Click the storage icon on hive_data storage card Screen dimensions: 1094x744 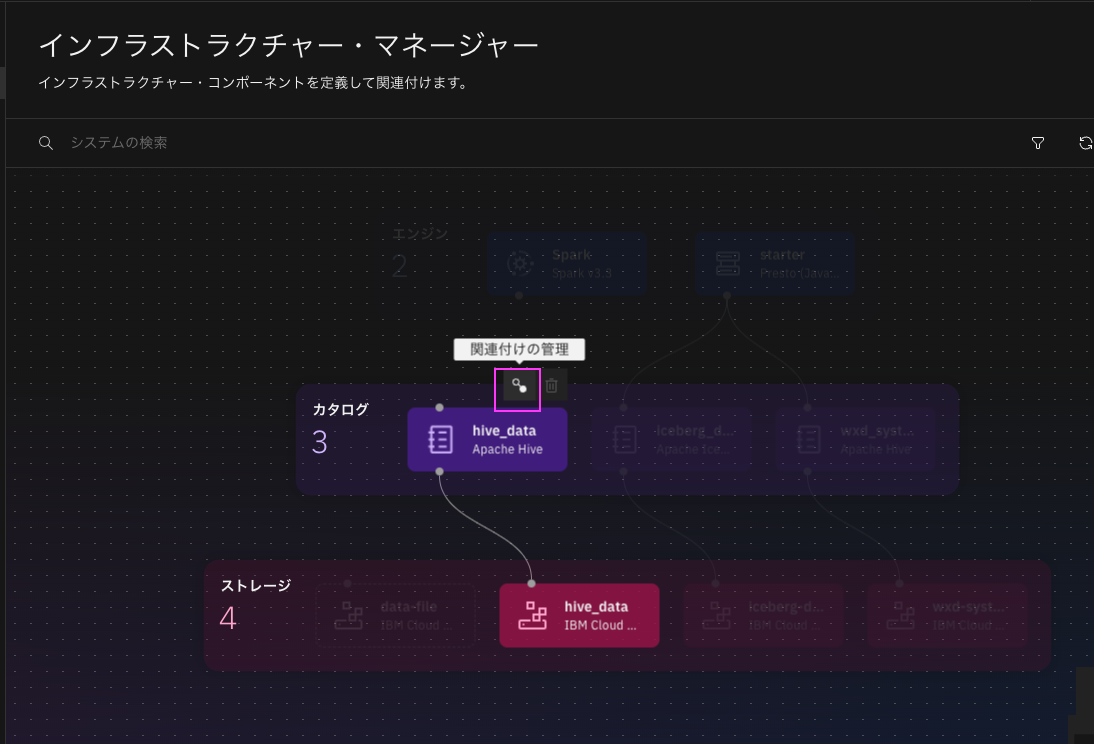click(x=533, y=616)
